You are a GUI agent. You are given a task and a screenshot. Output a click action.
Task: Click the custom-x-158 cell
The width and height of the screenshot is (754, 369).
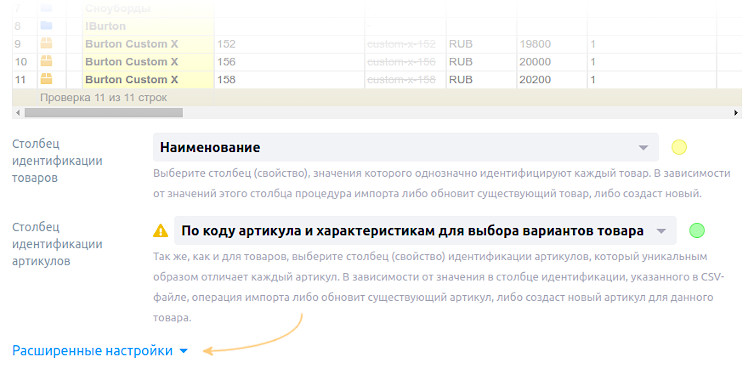coord(405,80)
